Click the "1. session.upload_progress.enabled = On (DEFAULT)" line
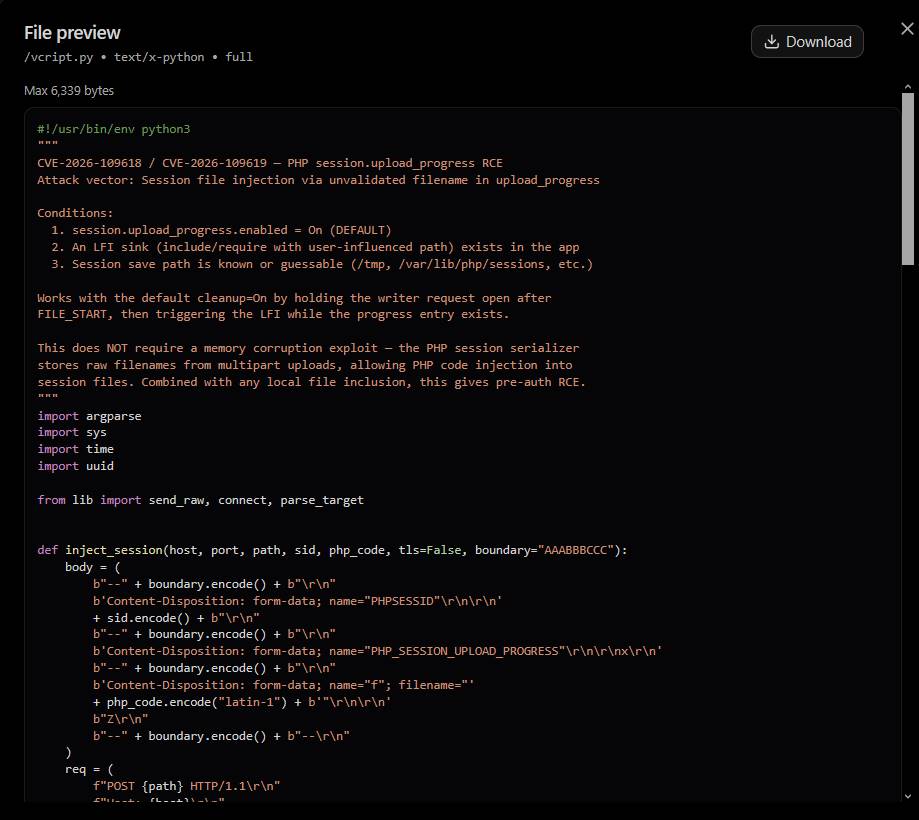 [x=221, y=230]
